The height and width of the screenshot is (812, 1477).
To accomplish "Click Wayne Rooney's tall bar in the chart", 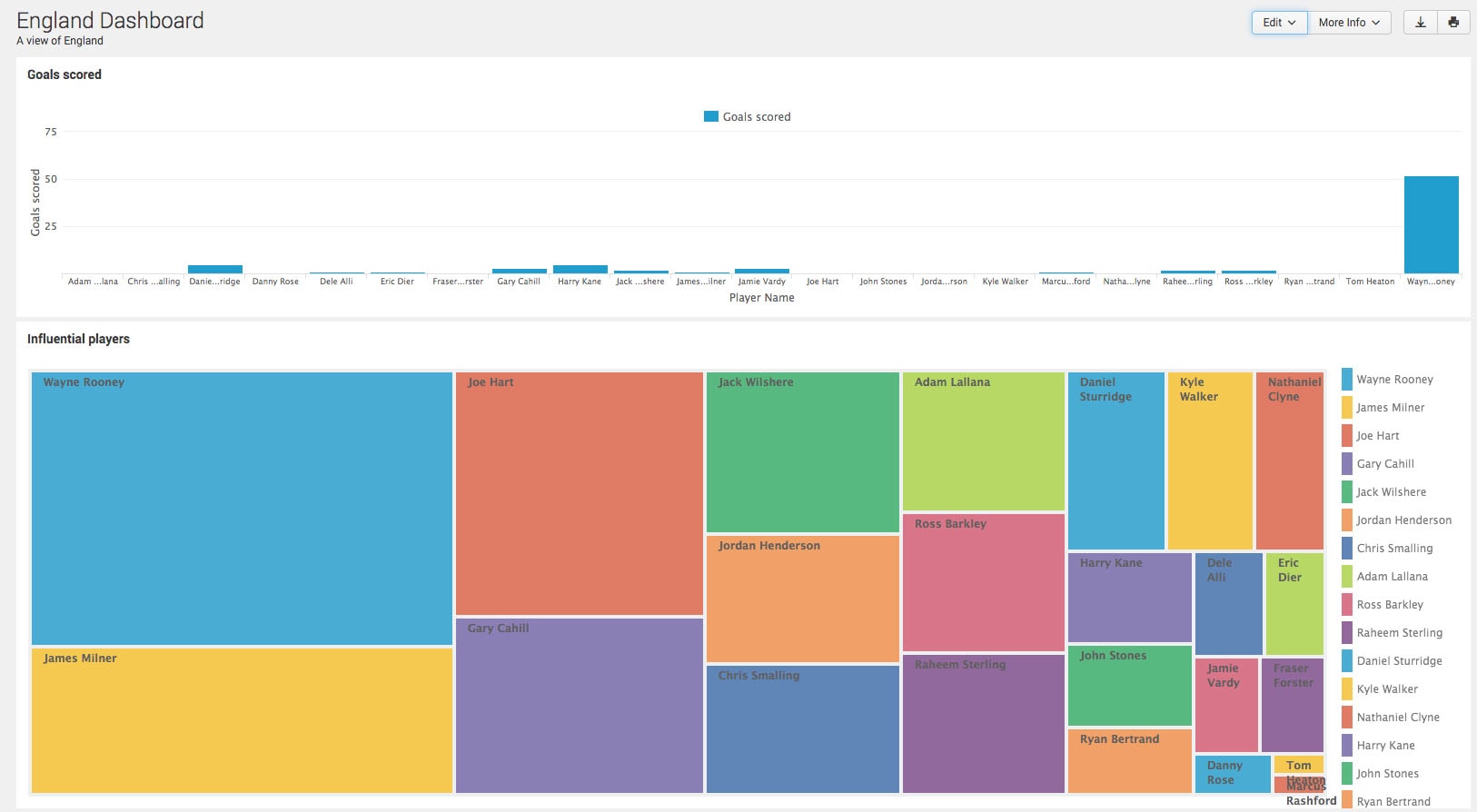I will pos(1431,224).
